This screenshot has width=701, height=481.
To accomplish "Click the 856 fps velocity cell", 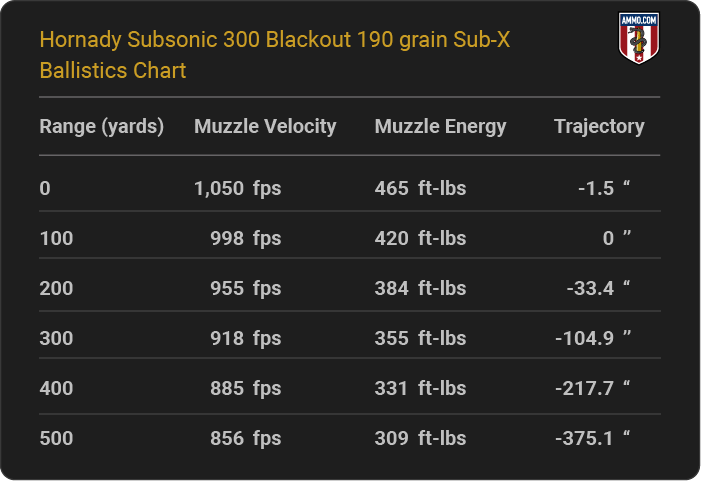I will click(245, 439).
